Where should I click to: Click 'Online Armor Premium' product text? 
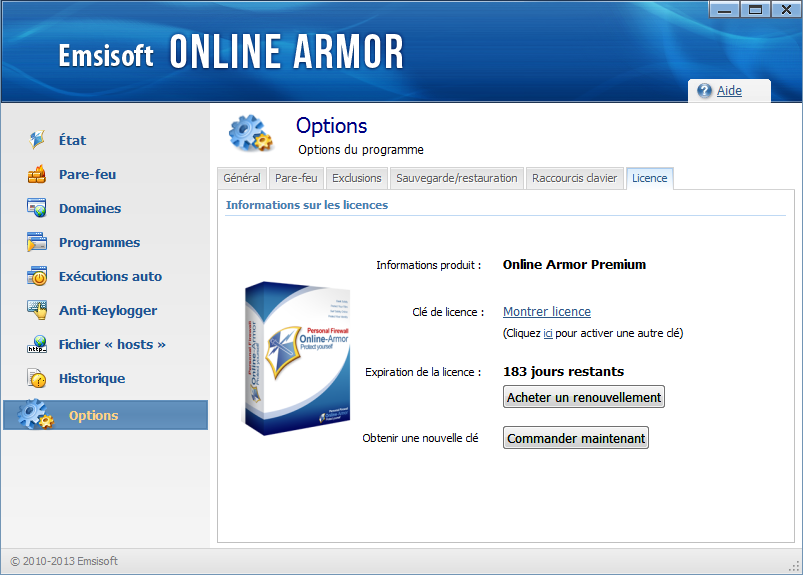click(574, 264)
